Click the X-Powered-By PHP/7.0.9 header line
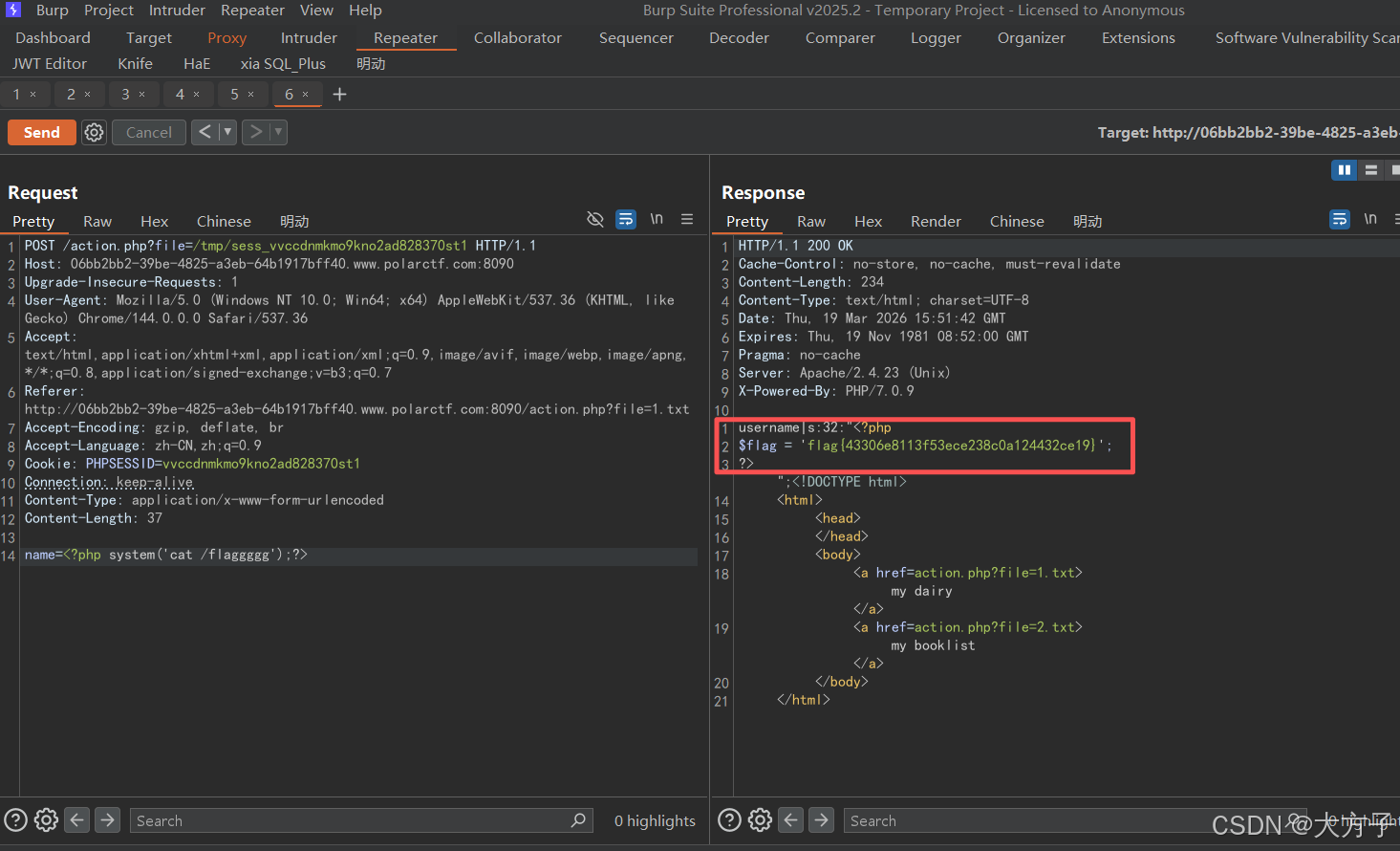The width and height of the screenshot is (1400, 851). click(827, 391)
